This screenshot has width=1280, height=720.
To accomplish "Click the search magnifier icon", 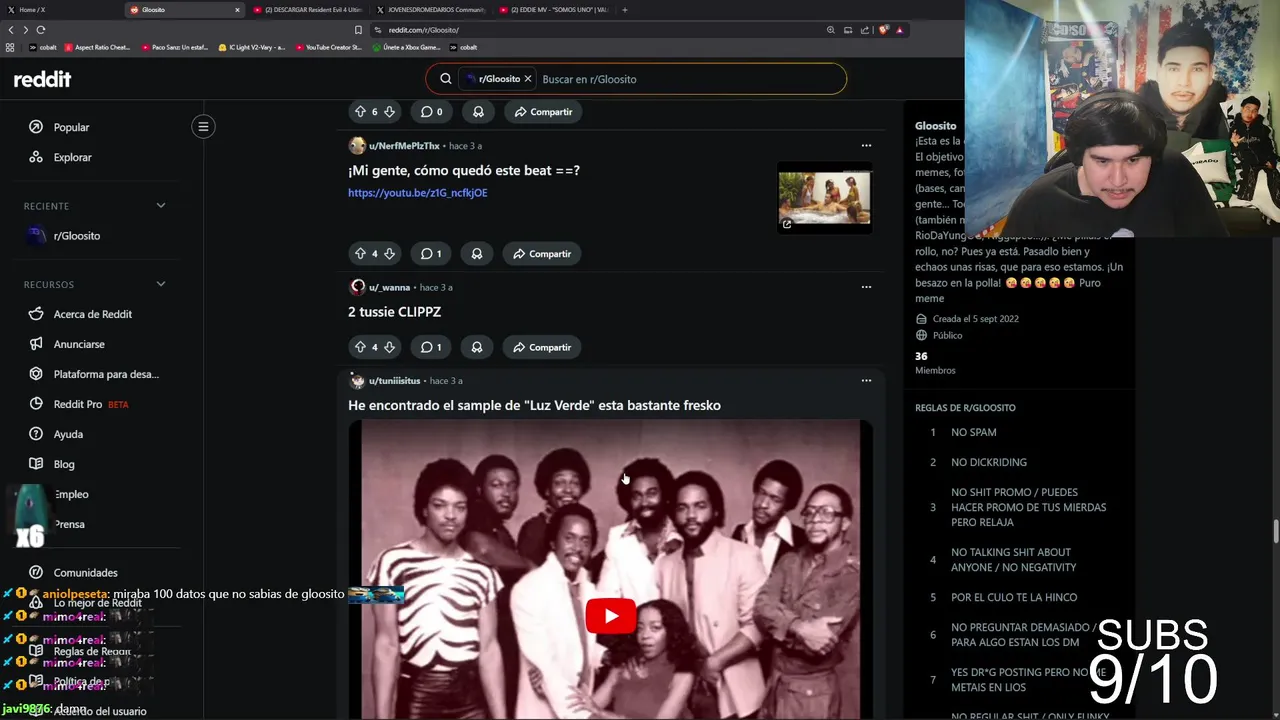I will tap(446, 79).
